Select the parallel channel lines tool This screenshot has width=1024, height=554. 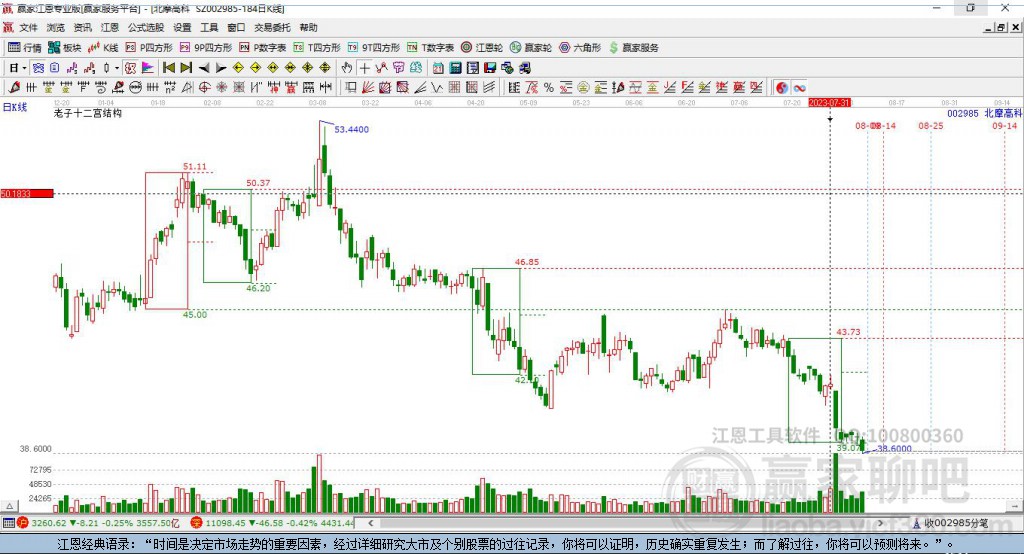[x=489, y=88]
